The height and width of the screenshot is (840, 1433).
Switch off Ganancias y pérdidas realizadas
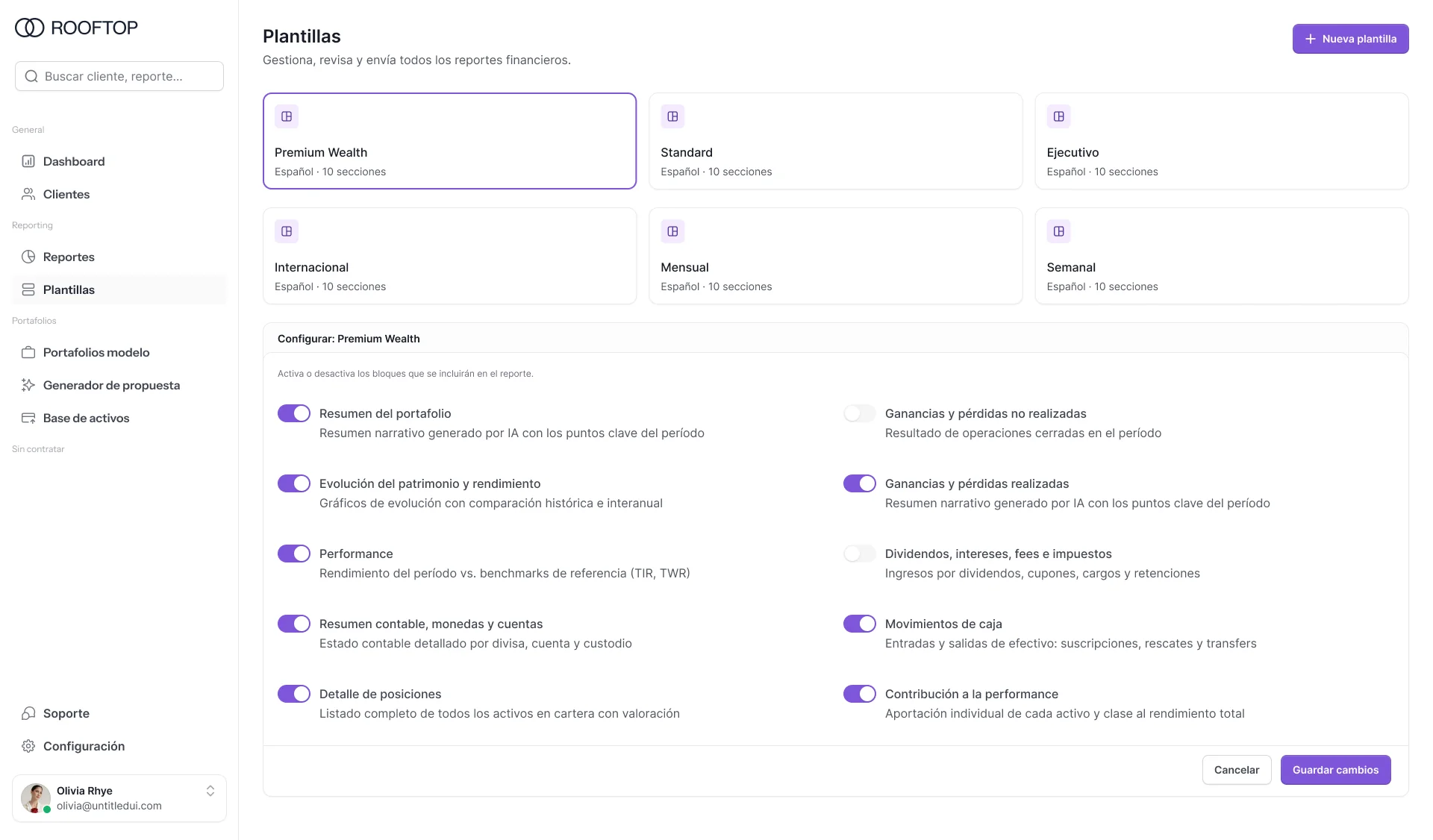(x=860, y=483)
